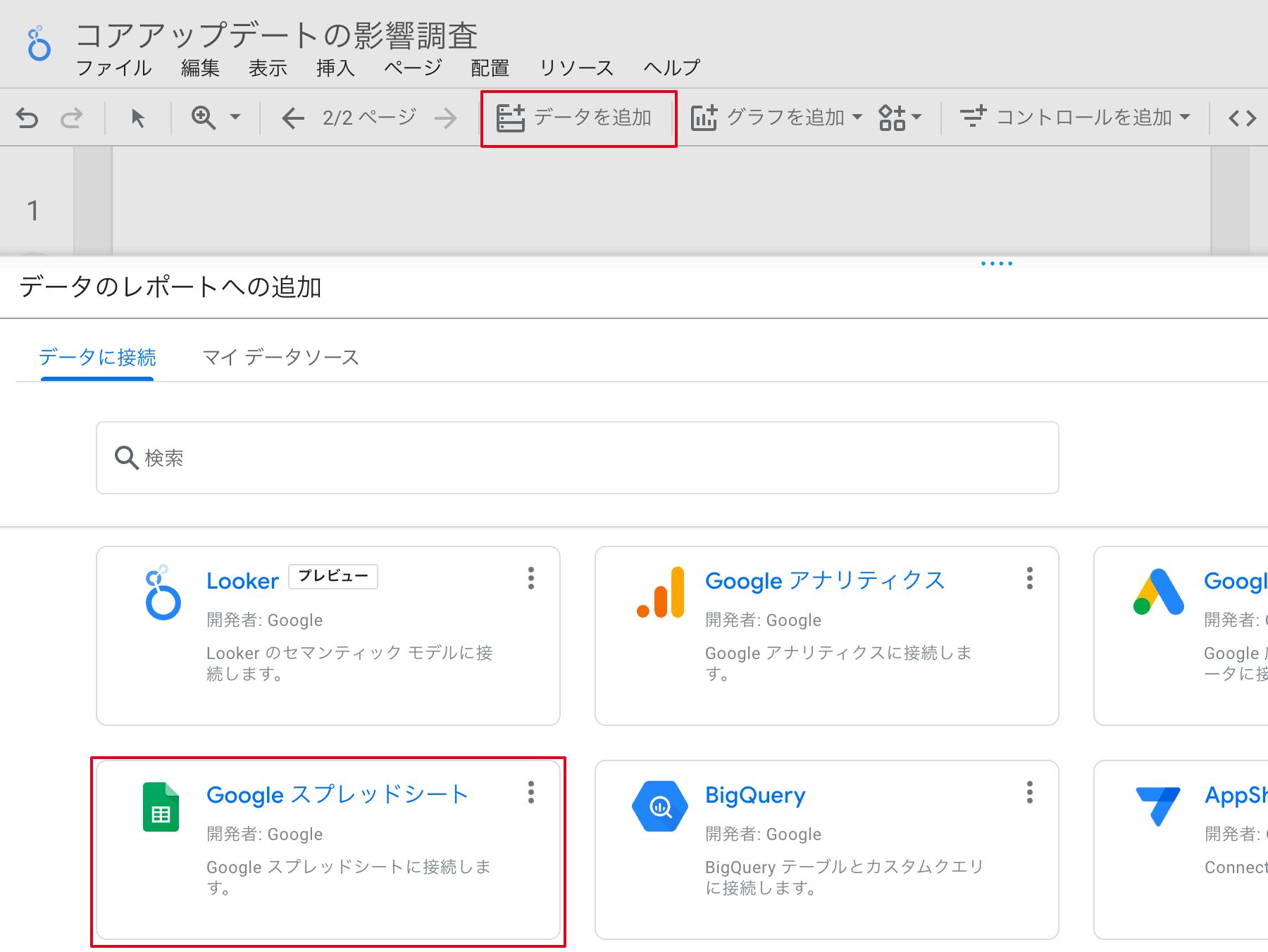Click the Looker Studio logo

(39, 44)
